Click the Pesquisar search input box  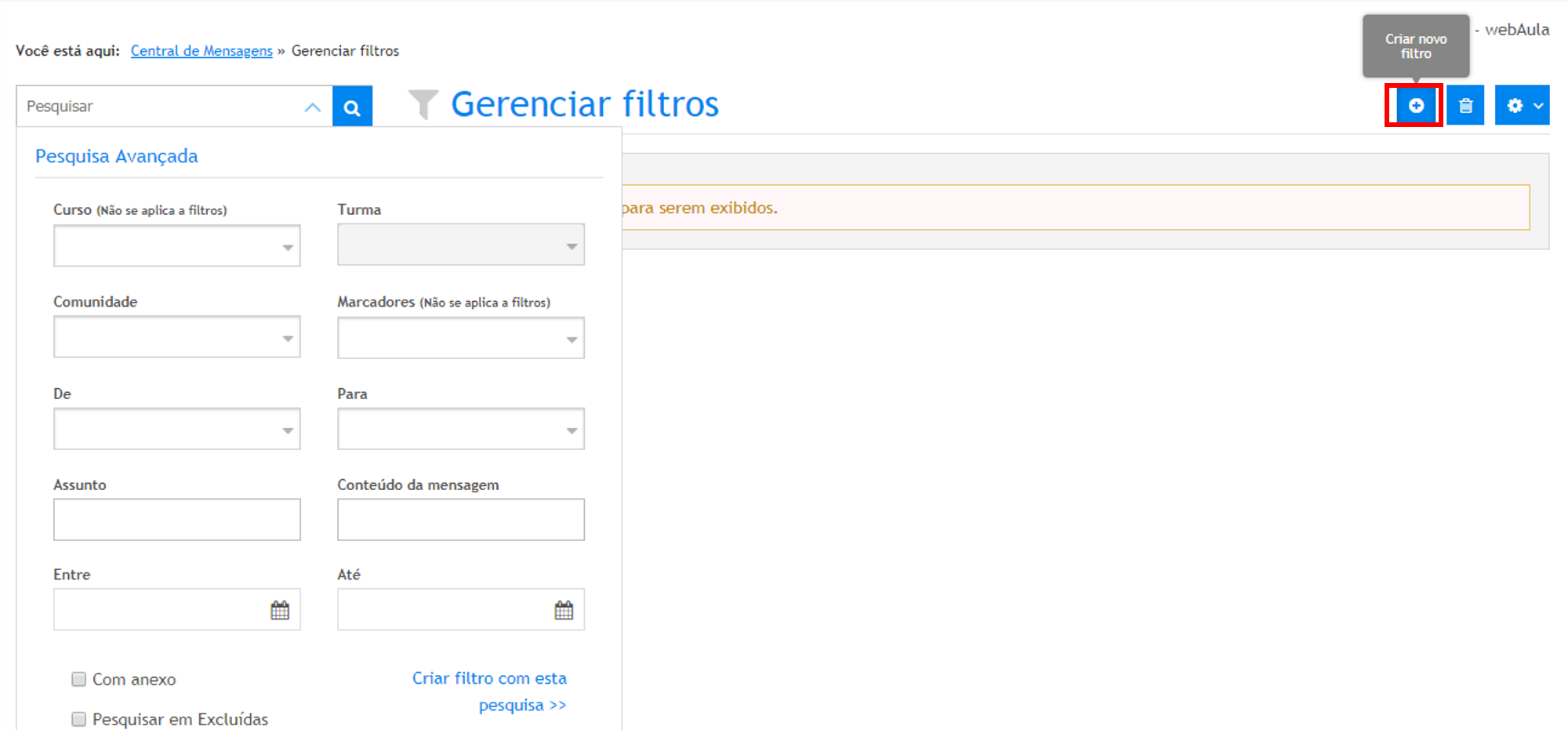pos(161,107)
